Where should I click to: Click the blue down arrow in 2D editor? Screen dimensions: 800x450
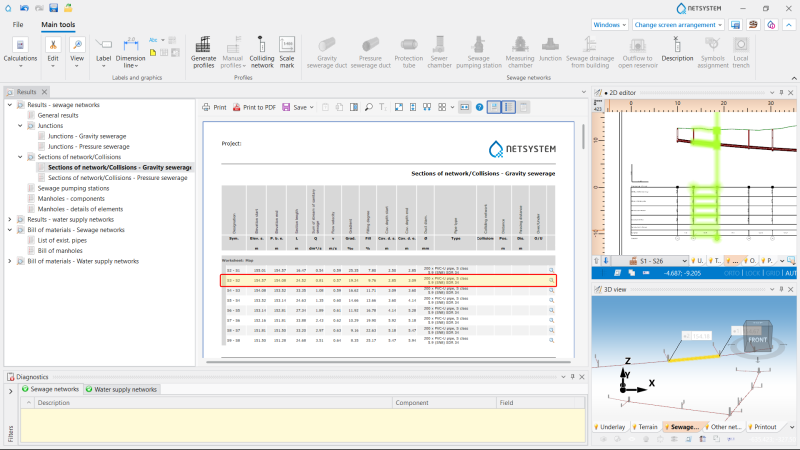pyautogui.click(x=606, y=261)
